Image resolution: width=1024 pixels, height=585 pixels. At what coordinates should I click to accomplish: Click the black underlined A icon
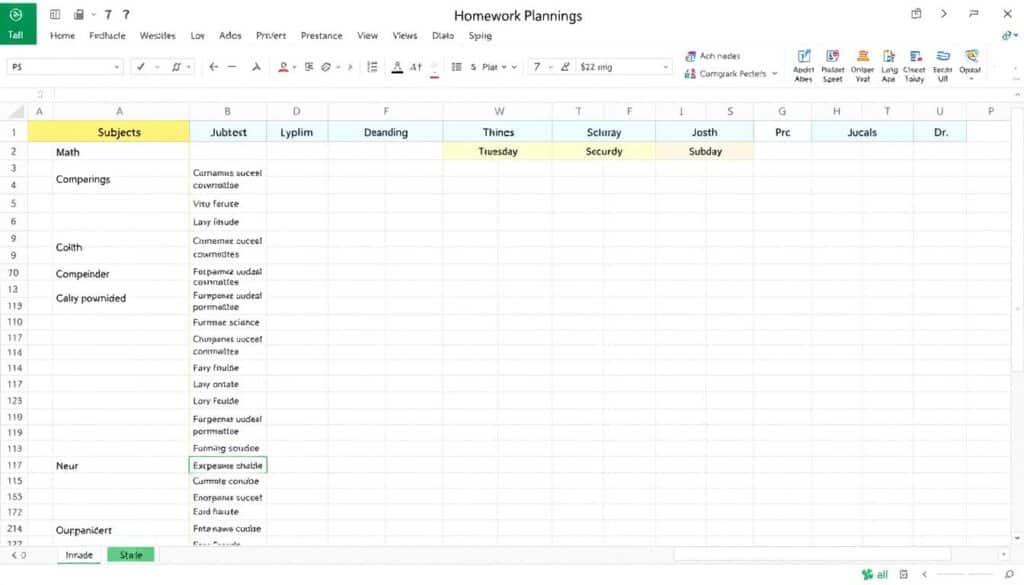click(x=397, y=67)
